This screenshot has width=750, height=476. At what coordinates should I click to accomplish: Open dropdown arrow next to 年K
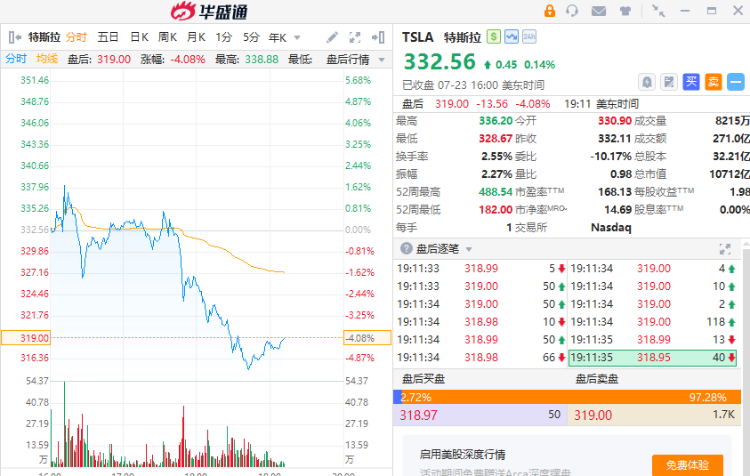(297, 38)
